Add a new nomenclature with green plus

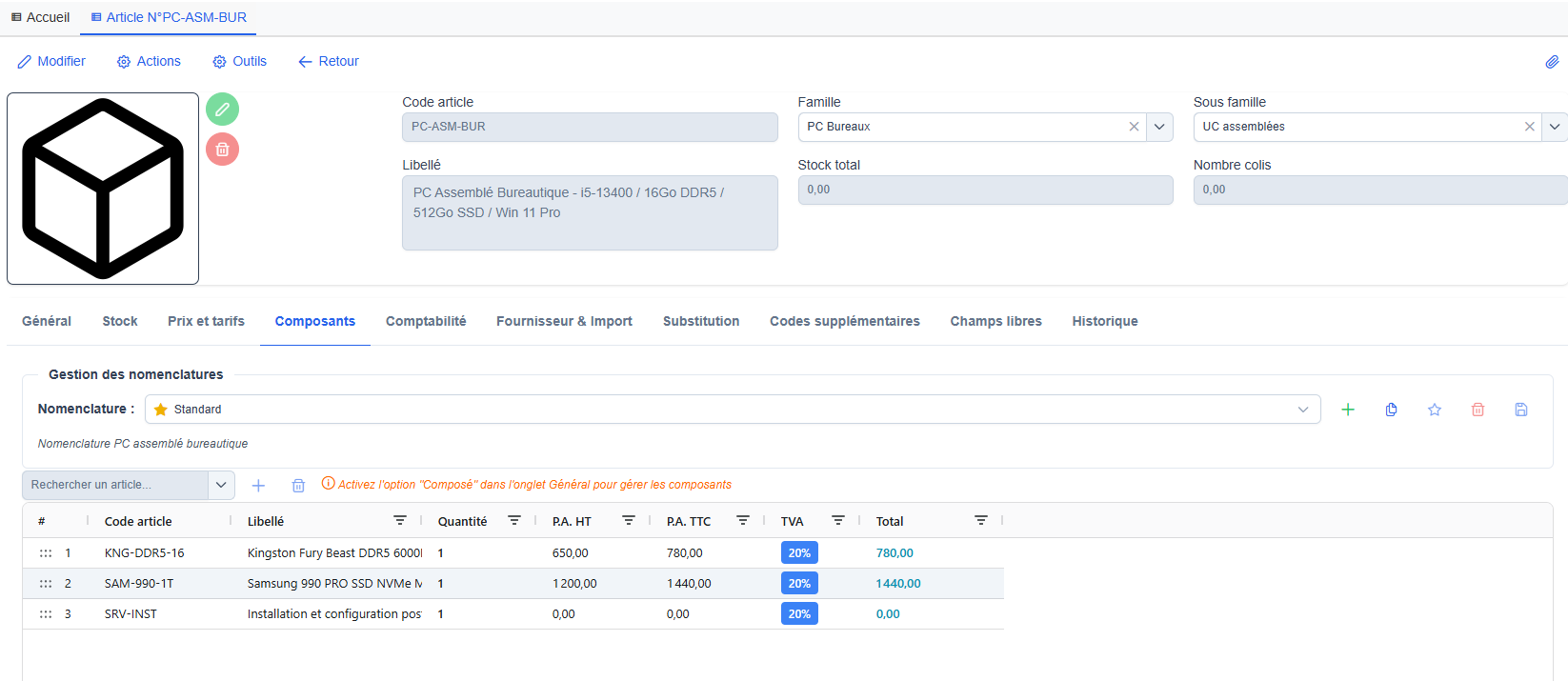tap(1348, 410)
